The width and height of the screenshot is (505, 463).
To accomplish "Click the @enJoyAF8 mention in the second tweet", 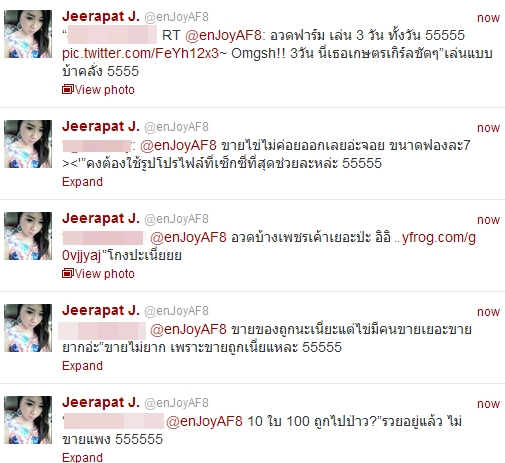I will click(x=178, y=145).
